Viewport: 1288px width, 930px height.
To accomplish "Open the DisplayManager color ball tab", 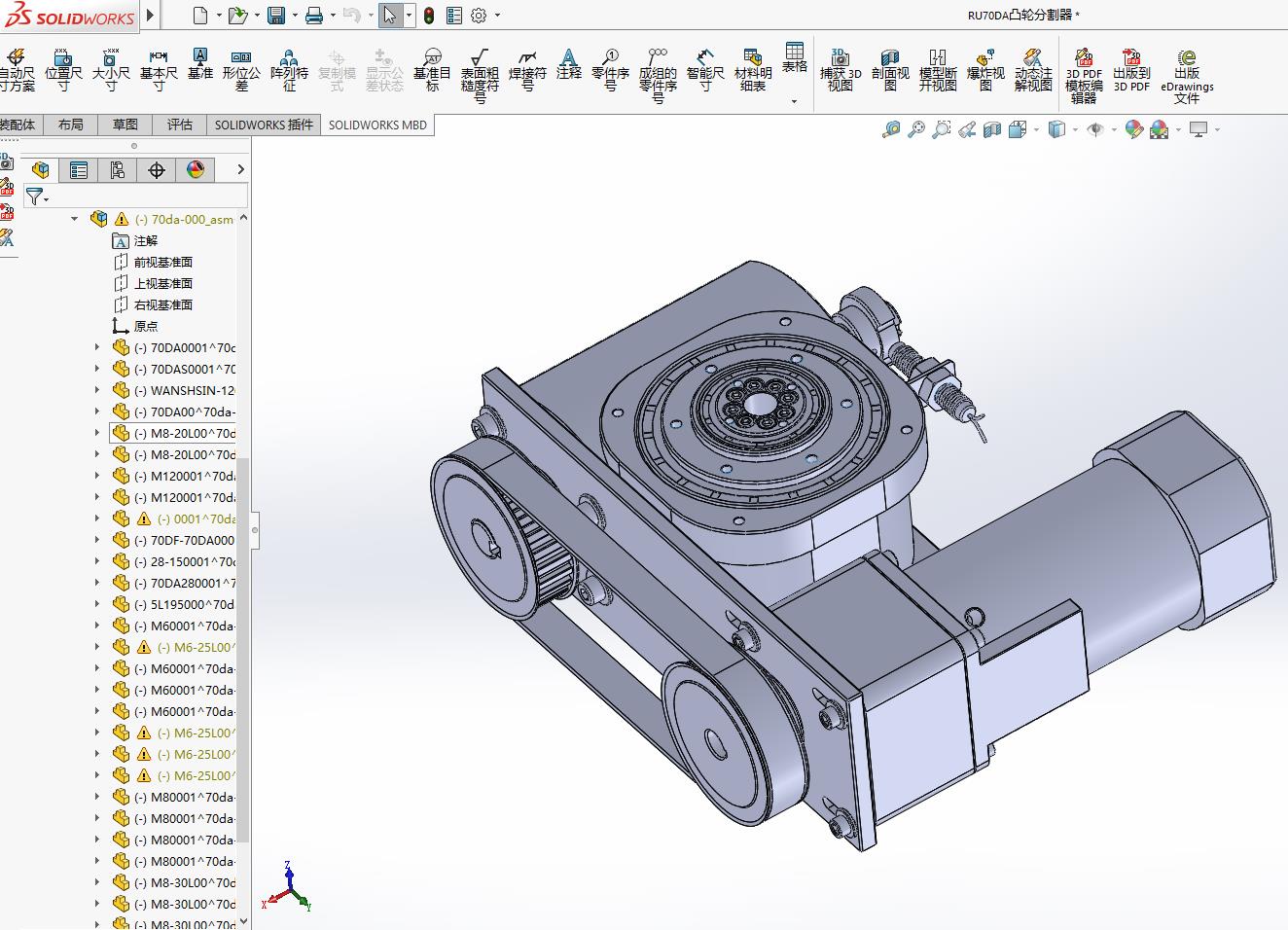I will pos(196,170).
